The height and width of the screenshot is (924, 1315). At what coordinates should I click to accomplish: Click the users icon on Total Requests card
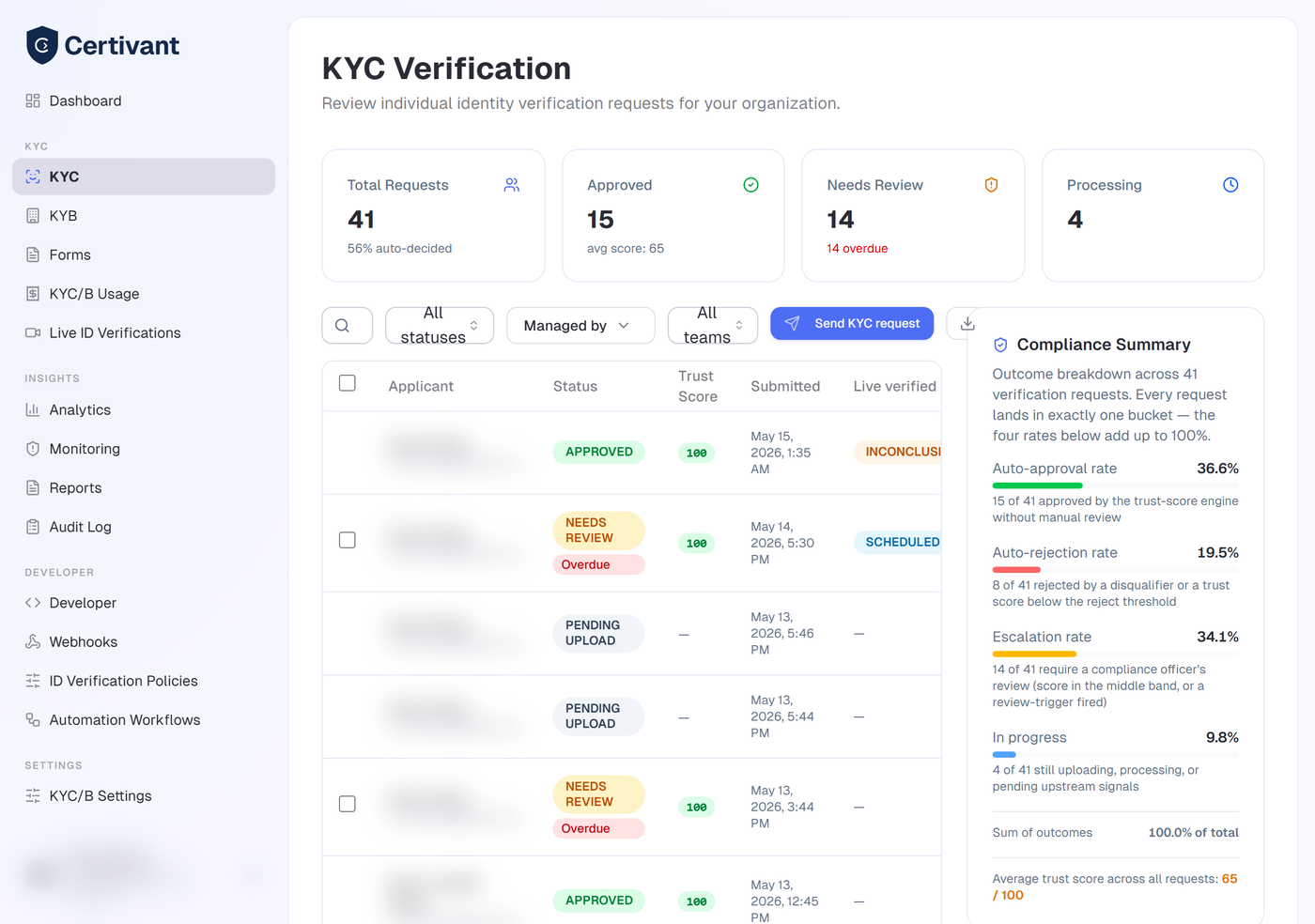pos(512,185)
